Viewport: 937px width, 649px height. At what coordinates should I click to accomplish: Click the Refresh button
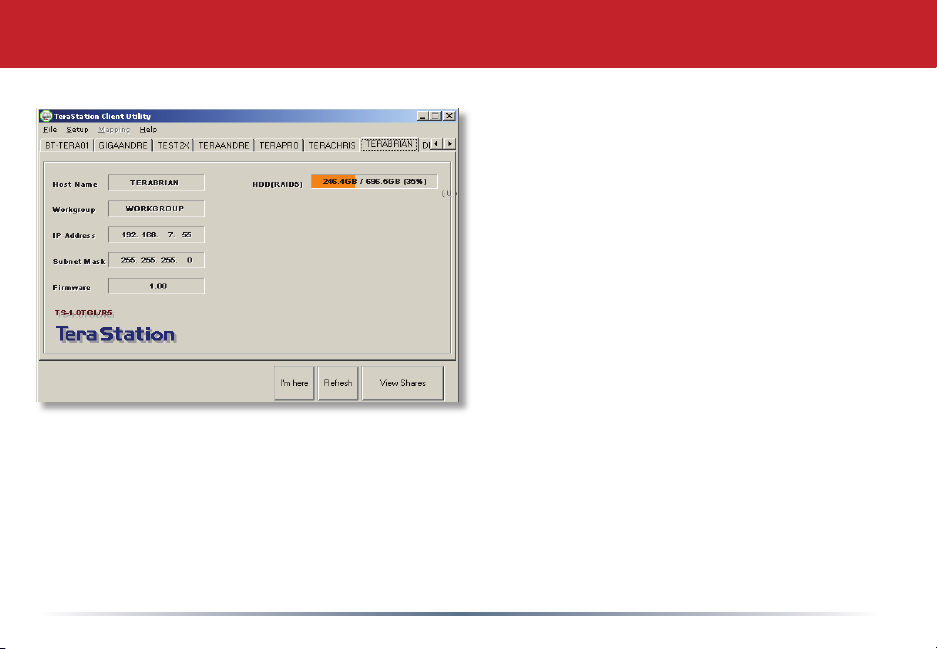[x=338, y=383]
